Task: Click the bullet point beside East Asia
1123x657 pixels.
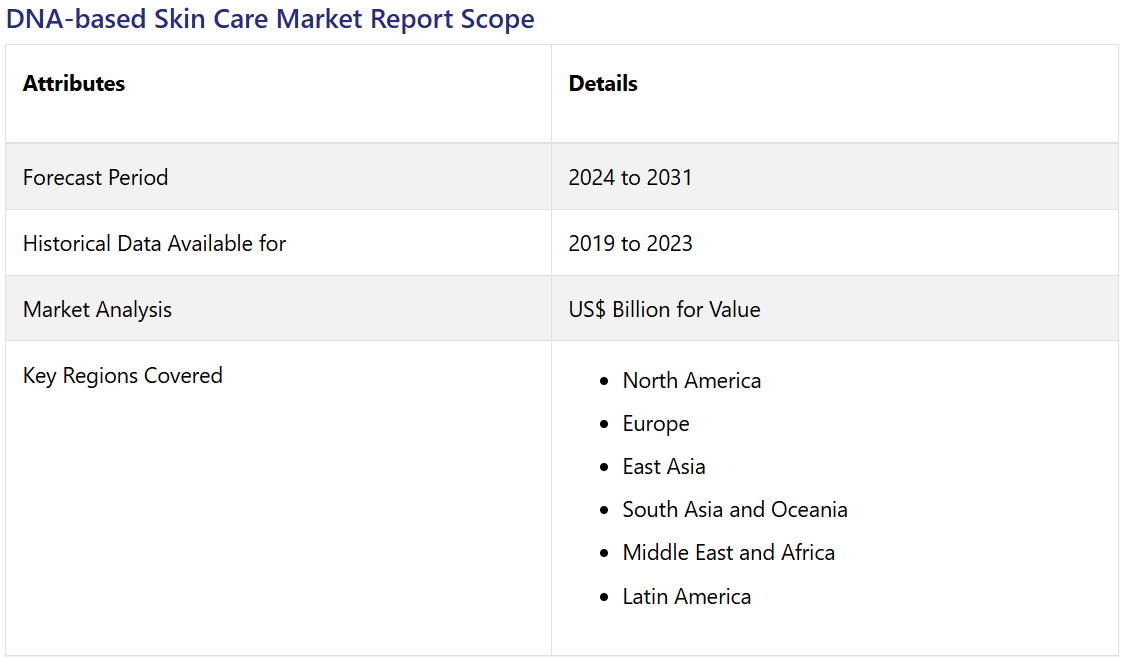Action: click(603, 468)
